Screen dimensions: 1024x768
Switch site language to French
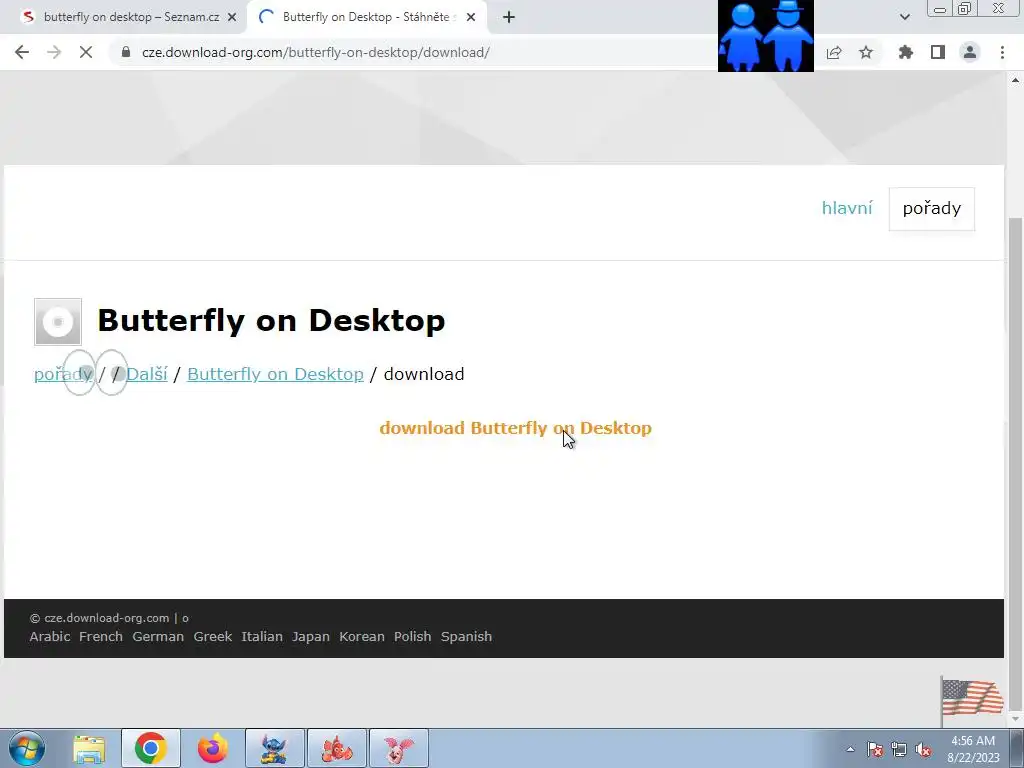tap(101, 637)
